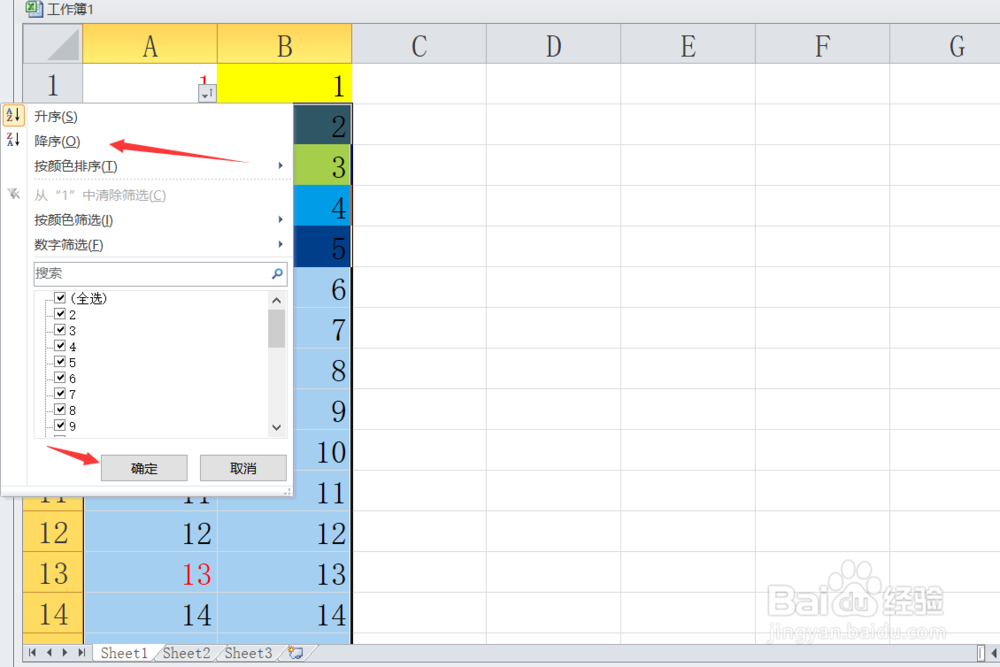Expand 按颜色排序 submenu arrow
The image size is (1000, 667).
coord(280,166)
